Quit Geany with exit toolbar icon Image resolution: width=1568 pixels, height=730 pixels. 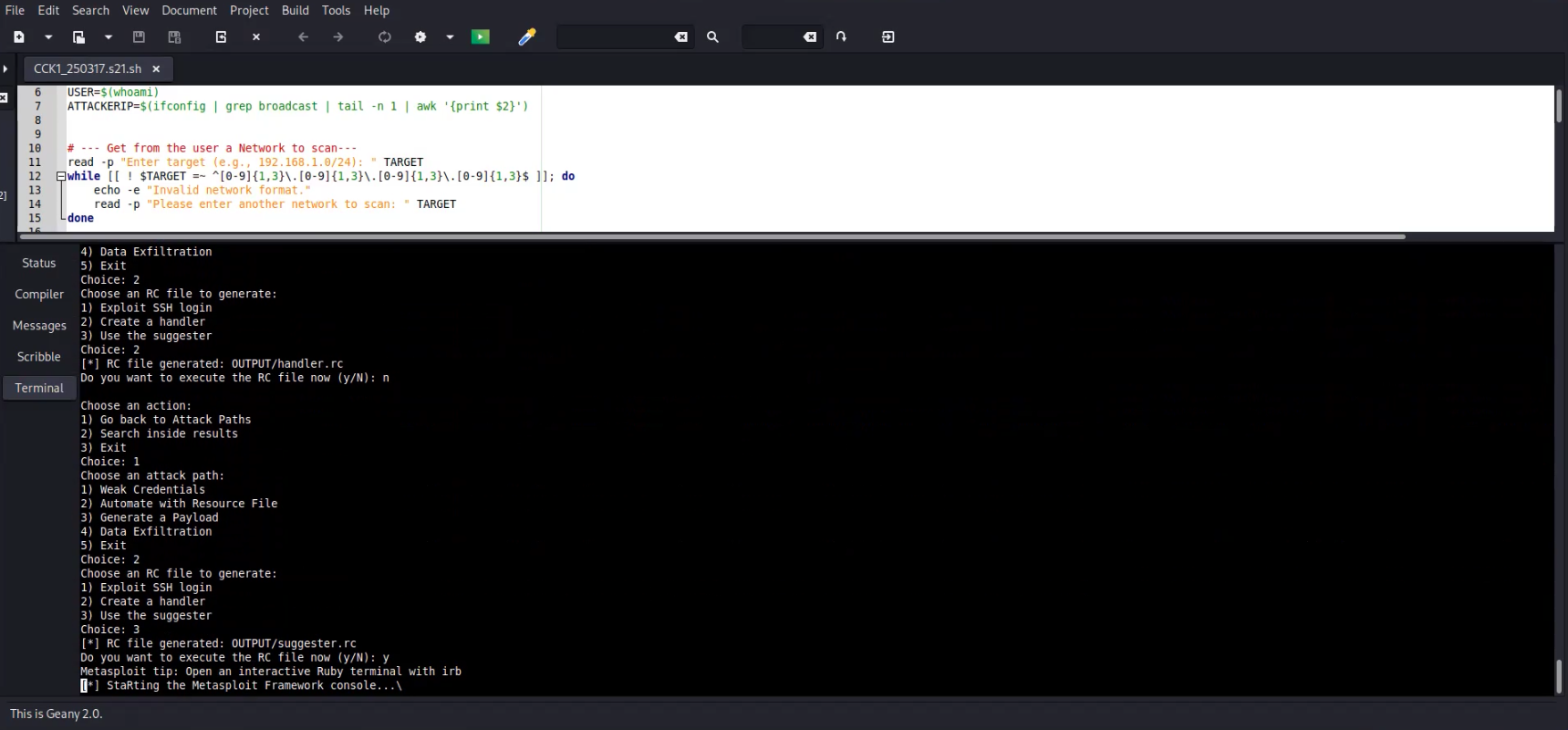pyautogui.click(x=888, y=37)
